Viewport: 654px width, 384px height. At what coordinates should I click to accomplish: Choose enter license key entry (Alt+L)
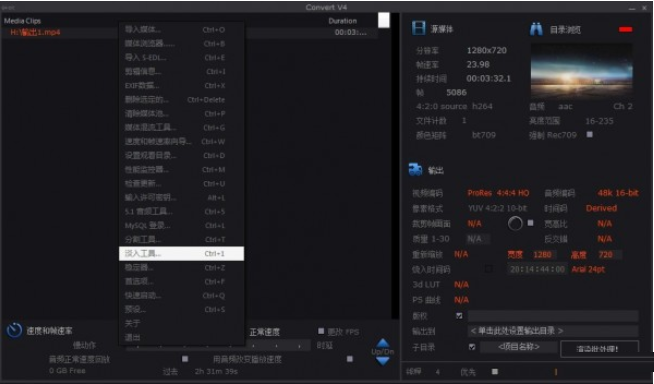[181, 198]
